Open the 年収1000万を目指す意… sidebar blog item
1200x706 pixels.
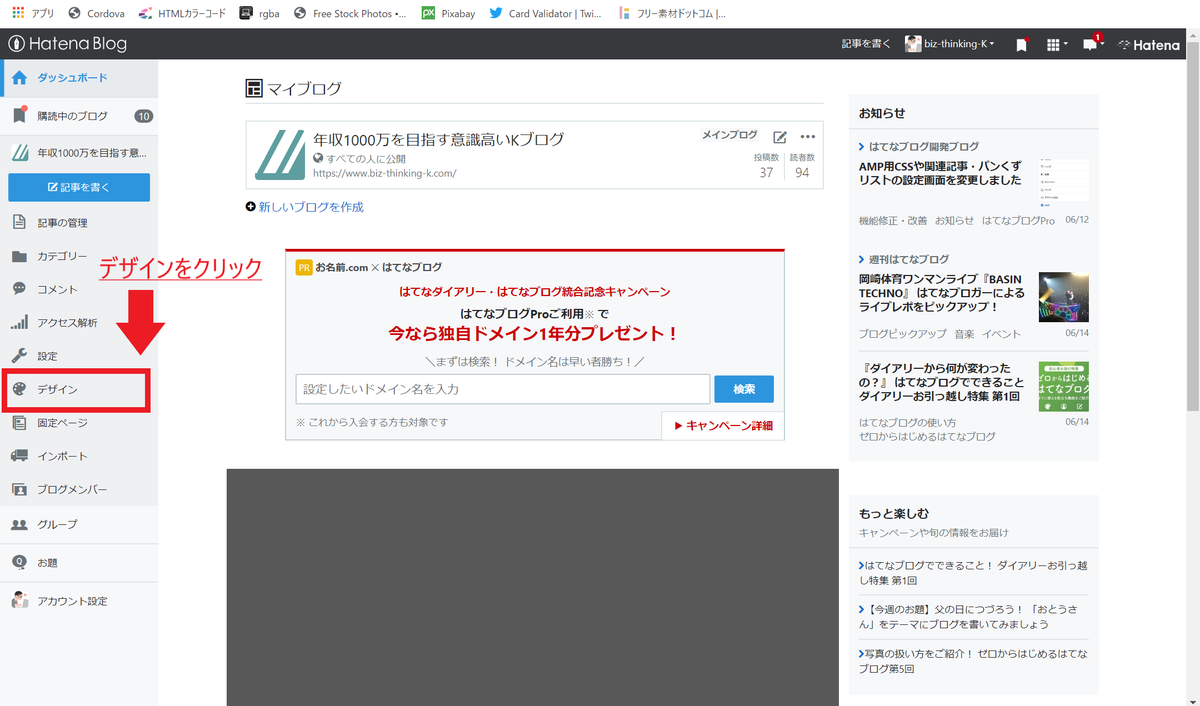pyautogui.click(x=79, y=153)
